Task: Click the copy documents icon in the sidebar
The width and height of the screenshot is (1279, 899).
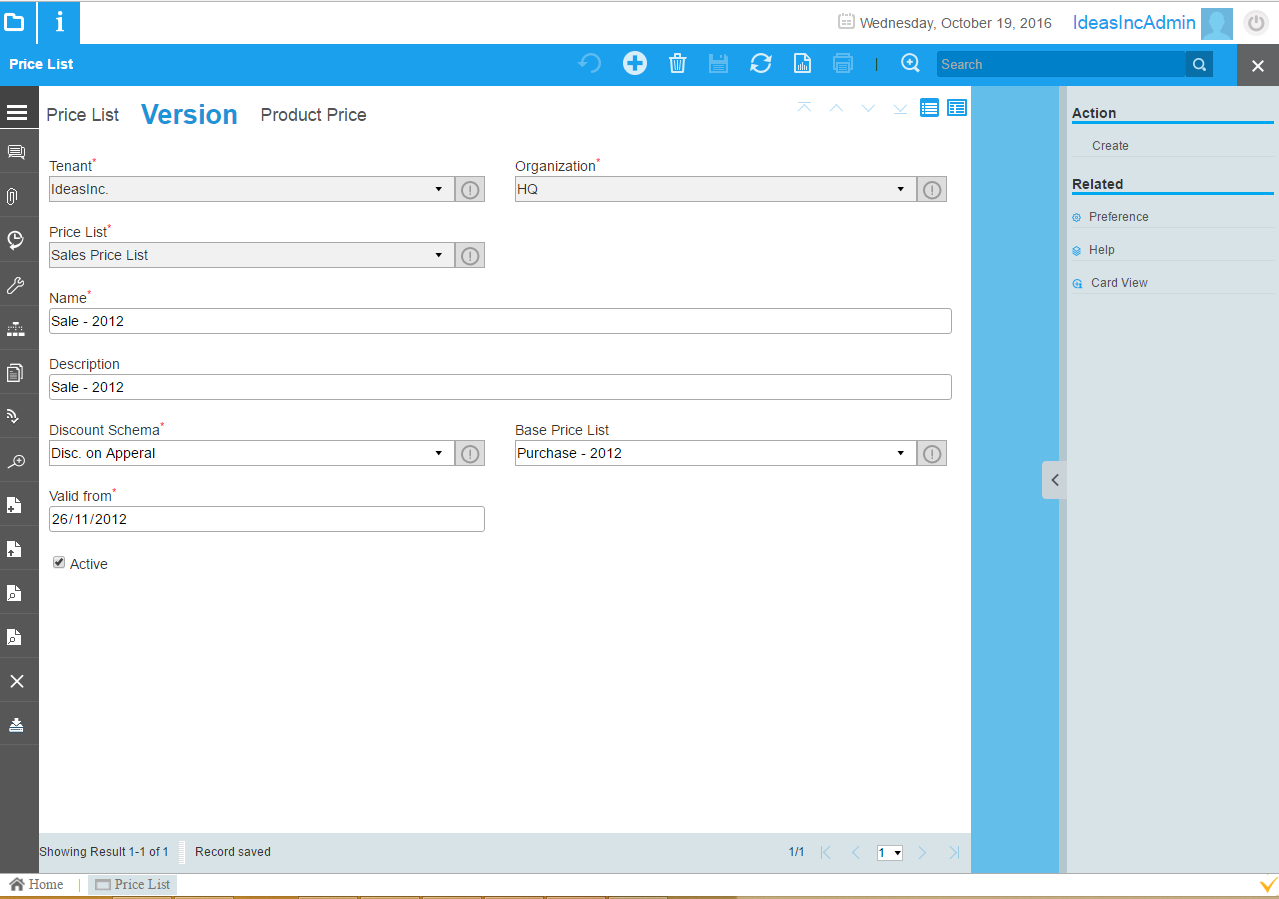Action: pos(15,373)
